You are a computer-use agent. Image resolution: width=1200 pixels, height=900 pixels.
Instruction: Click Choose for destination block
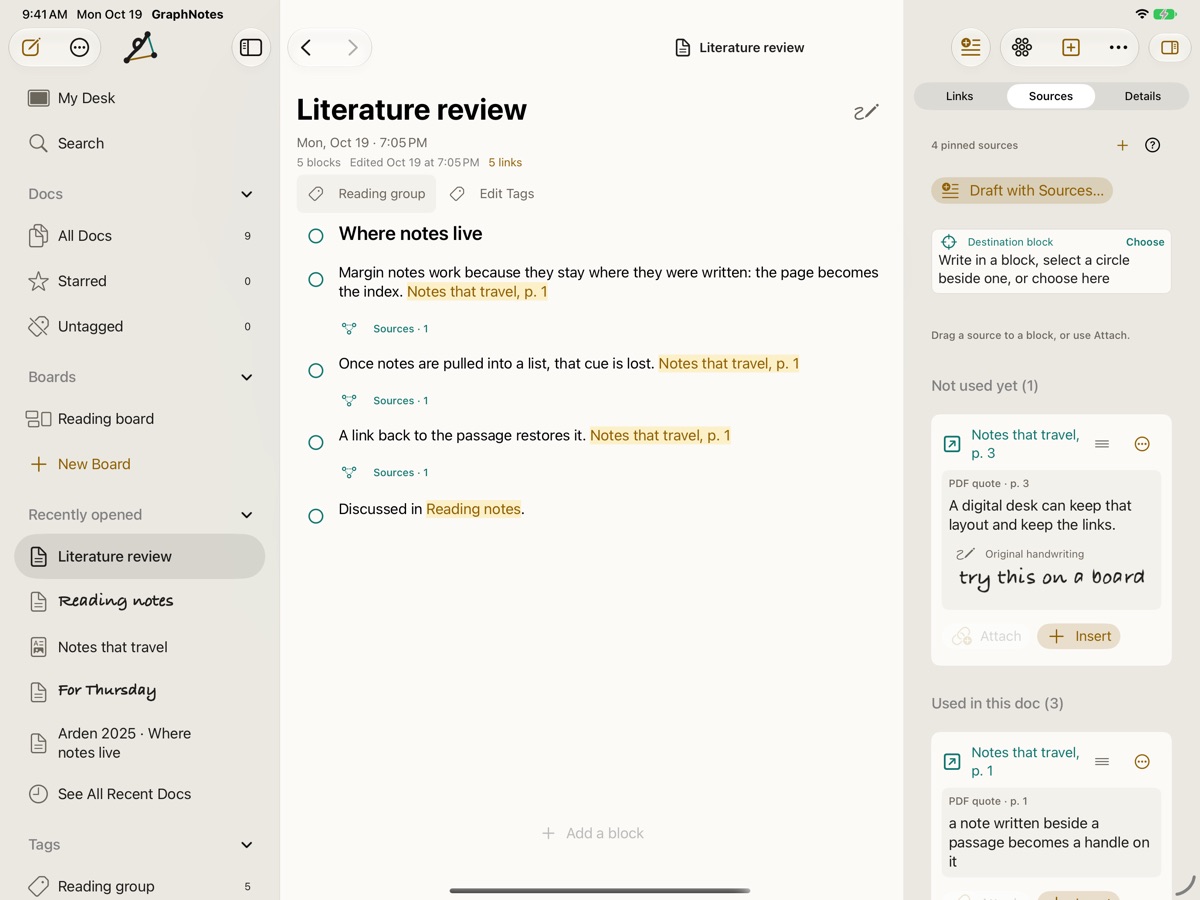(x=1145, y=242)
